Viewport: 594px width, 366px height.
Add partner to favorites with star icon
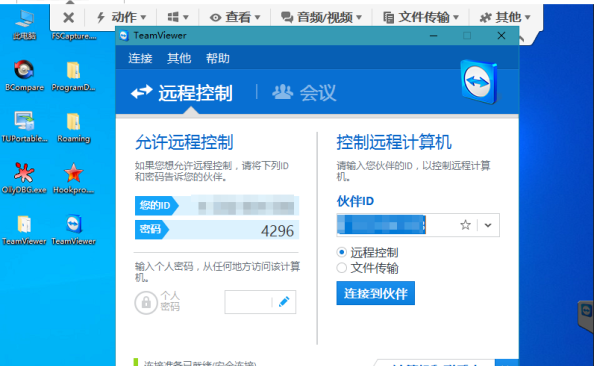pyautogui.click(x=465, y=225)
